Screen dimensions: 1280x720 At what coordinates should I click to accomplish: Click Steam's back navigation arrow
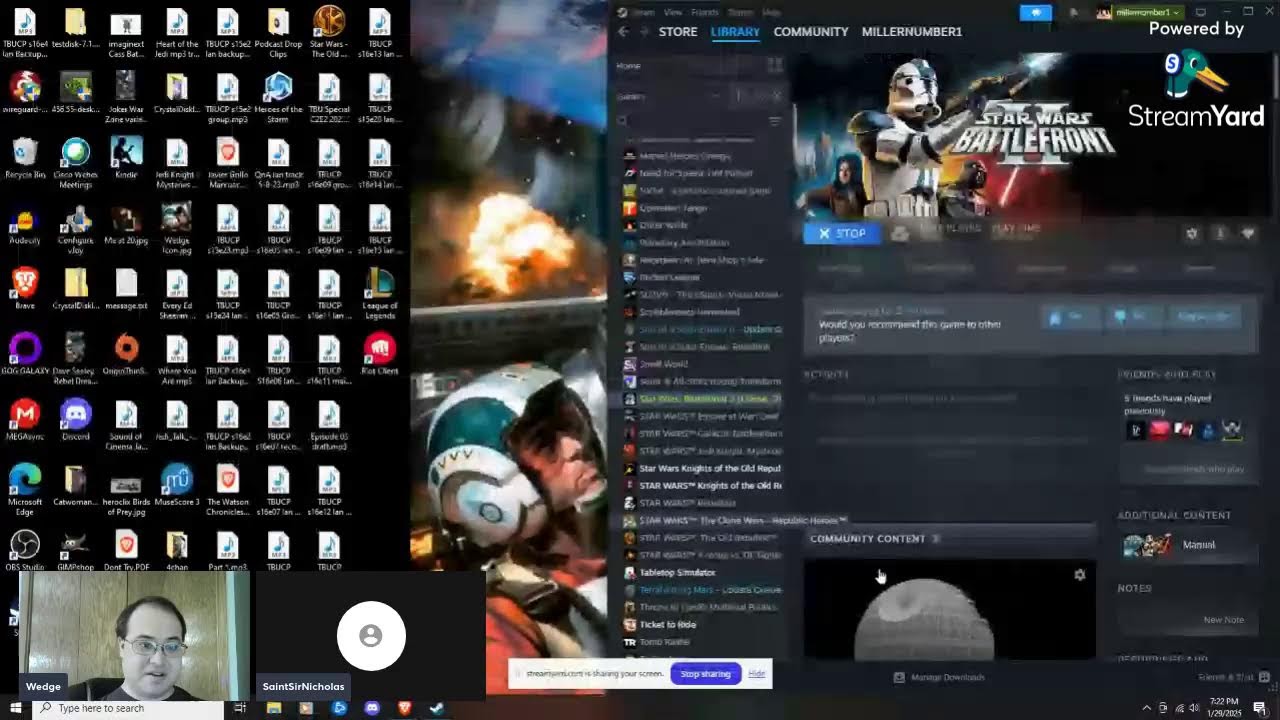pos(622,32)
